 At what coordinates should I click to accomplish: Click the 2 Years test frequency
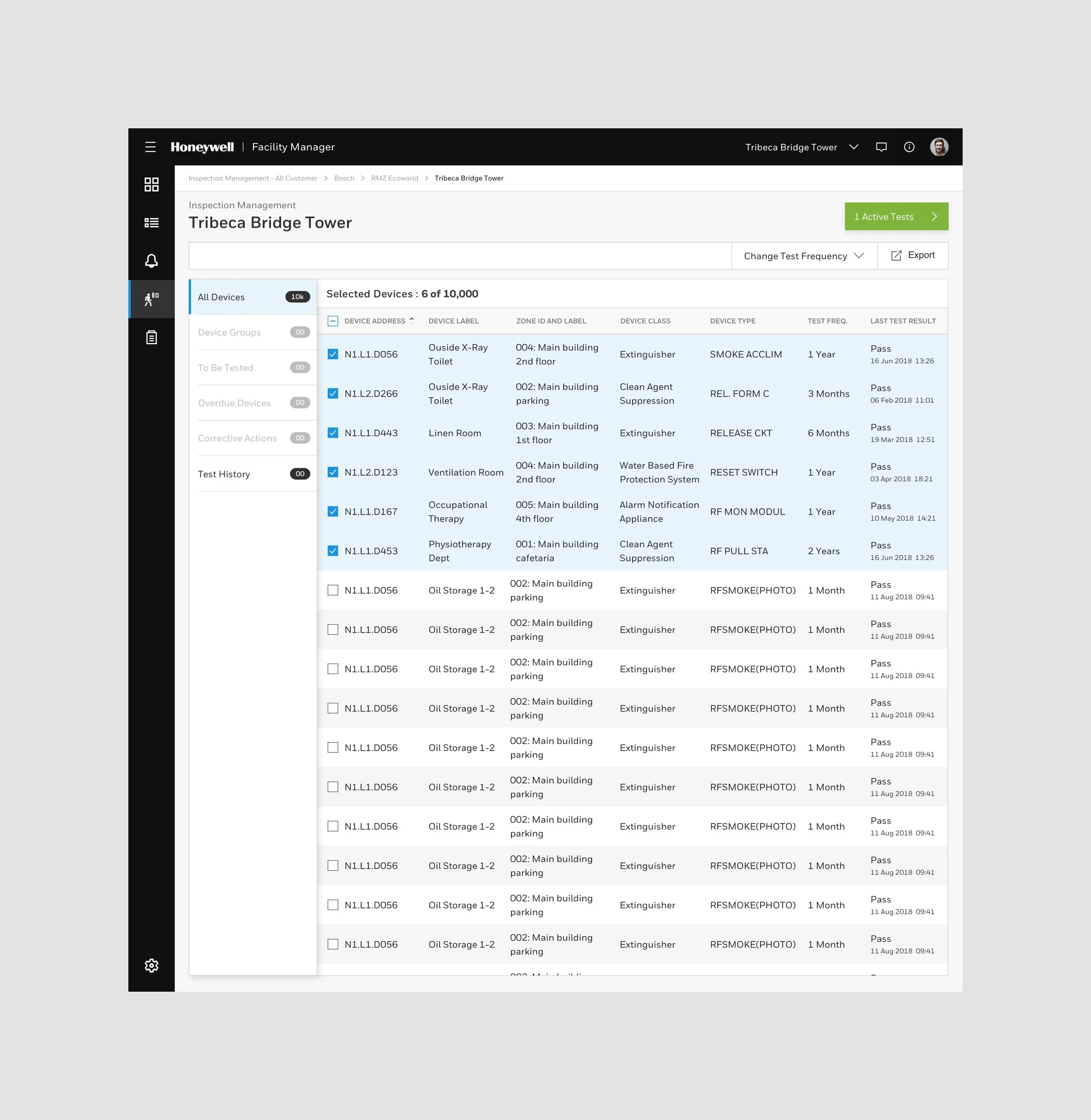coord(823,551)
